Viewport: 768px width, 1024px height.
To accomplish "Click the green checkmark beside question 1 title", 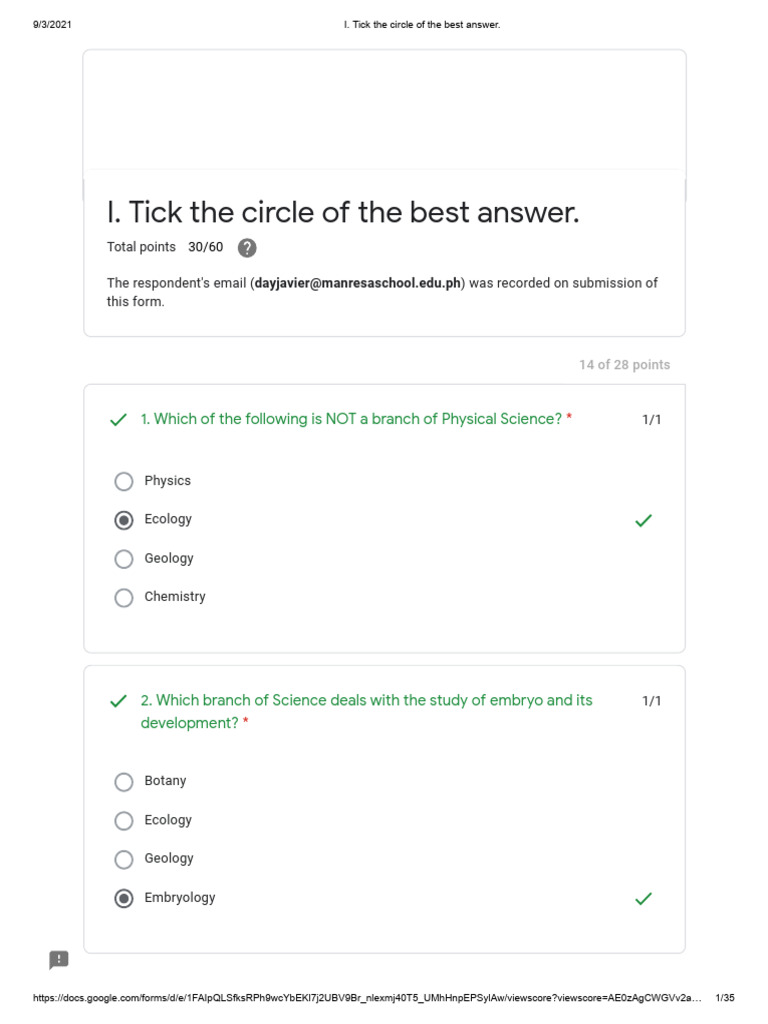I will (119, 420).
